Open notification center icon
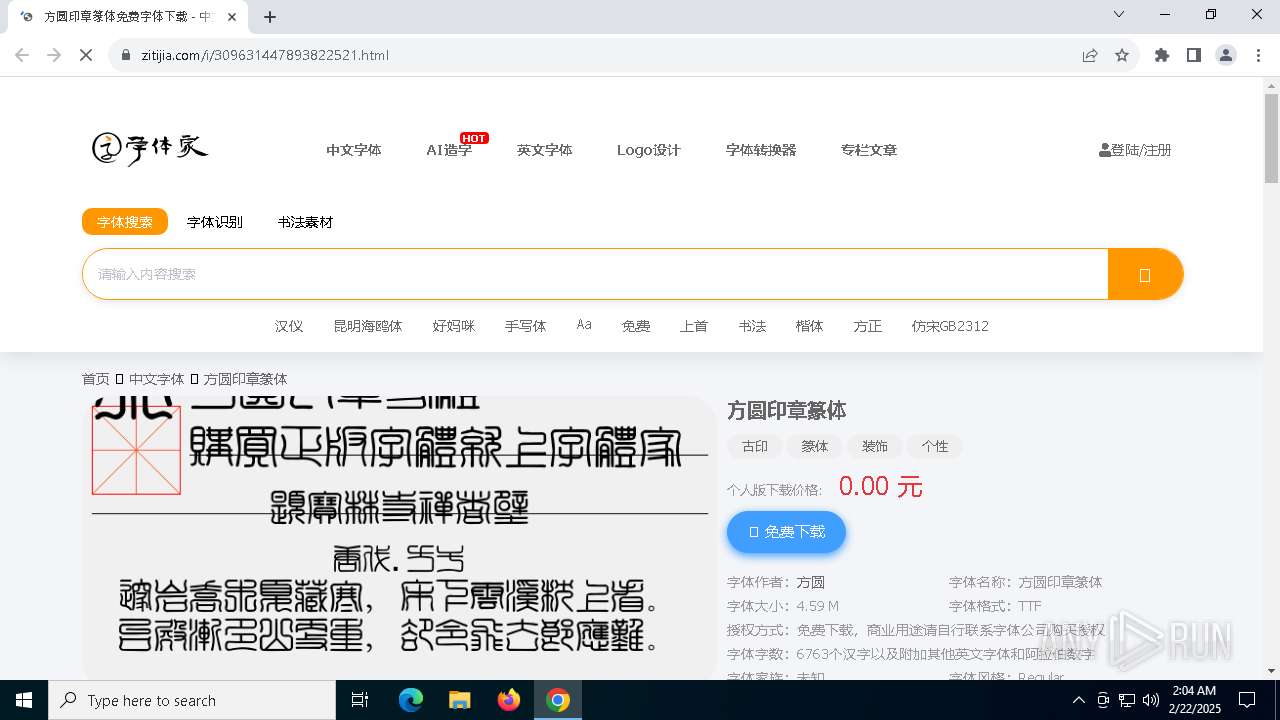Viewport: 1280px width, 720px height. (1247, 700)
